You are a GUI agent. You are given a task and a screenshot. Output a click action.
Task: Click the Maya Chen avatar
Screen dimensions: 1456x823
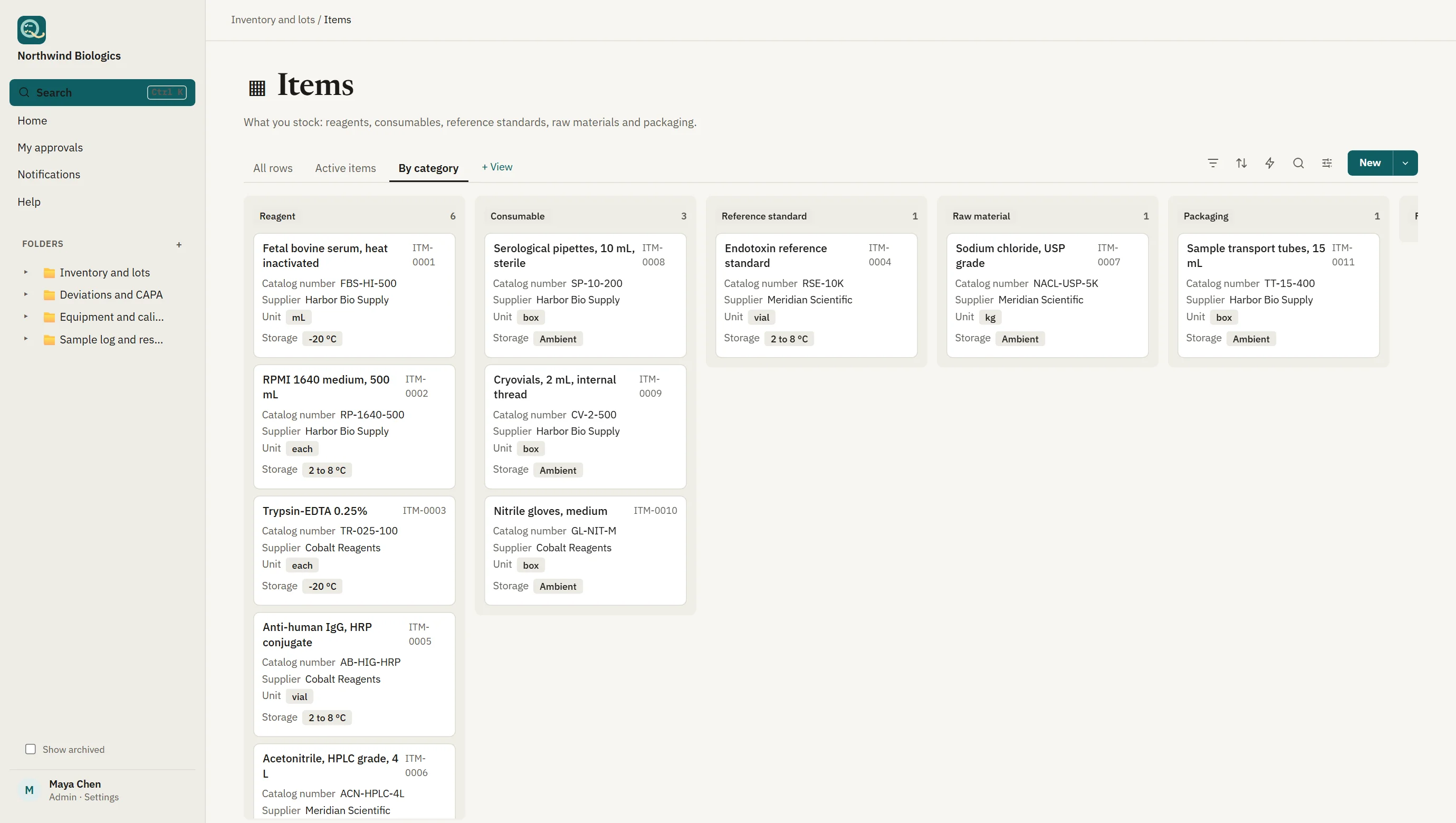pyautogui.click(x=30, y=790)
